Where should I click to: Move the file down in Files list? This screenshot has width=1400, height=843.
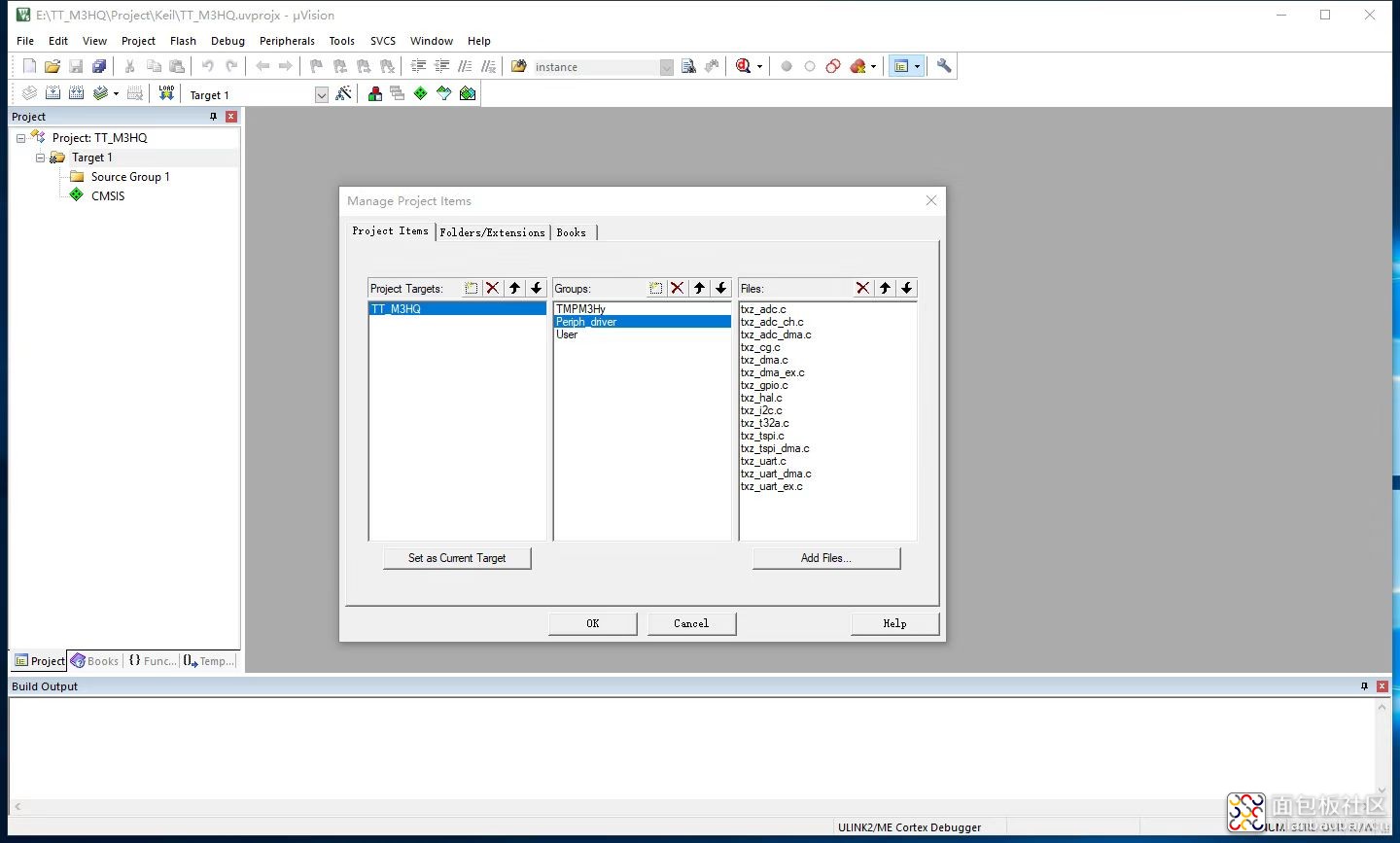pyautogui.click(x=906, y=288)
